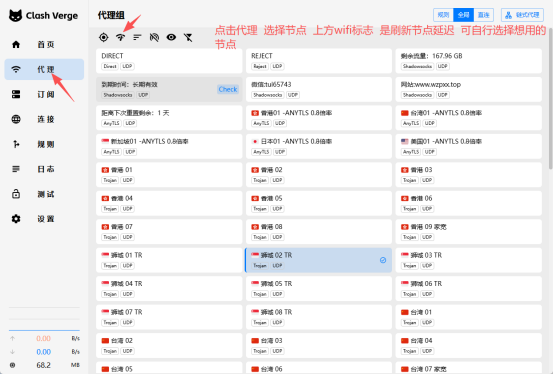Click the download arrow speed indicator
554x375 pixels.
coord(13,352)
